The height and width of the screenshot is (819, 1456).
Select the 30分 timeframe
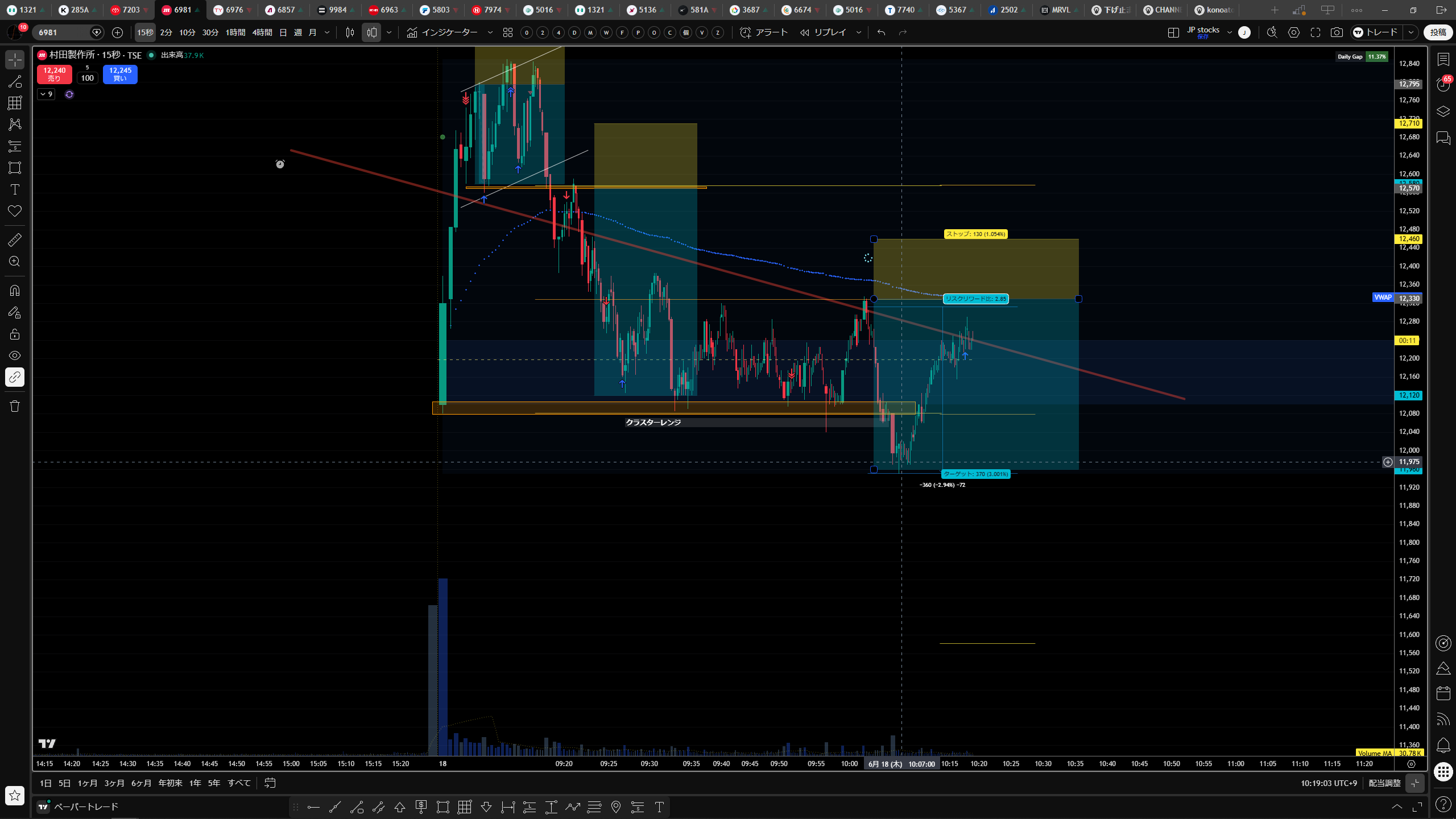(x=210, y=32)
